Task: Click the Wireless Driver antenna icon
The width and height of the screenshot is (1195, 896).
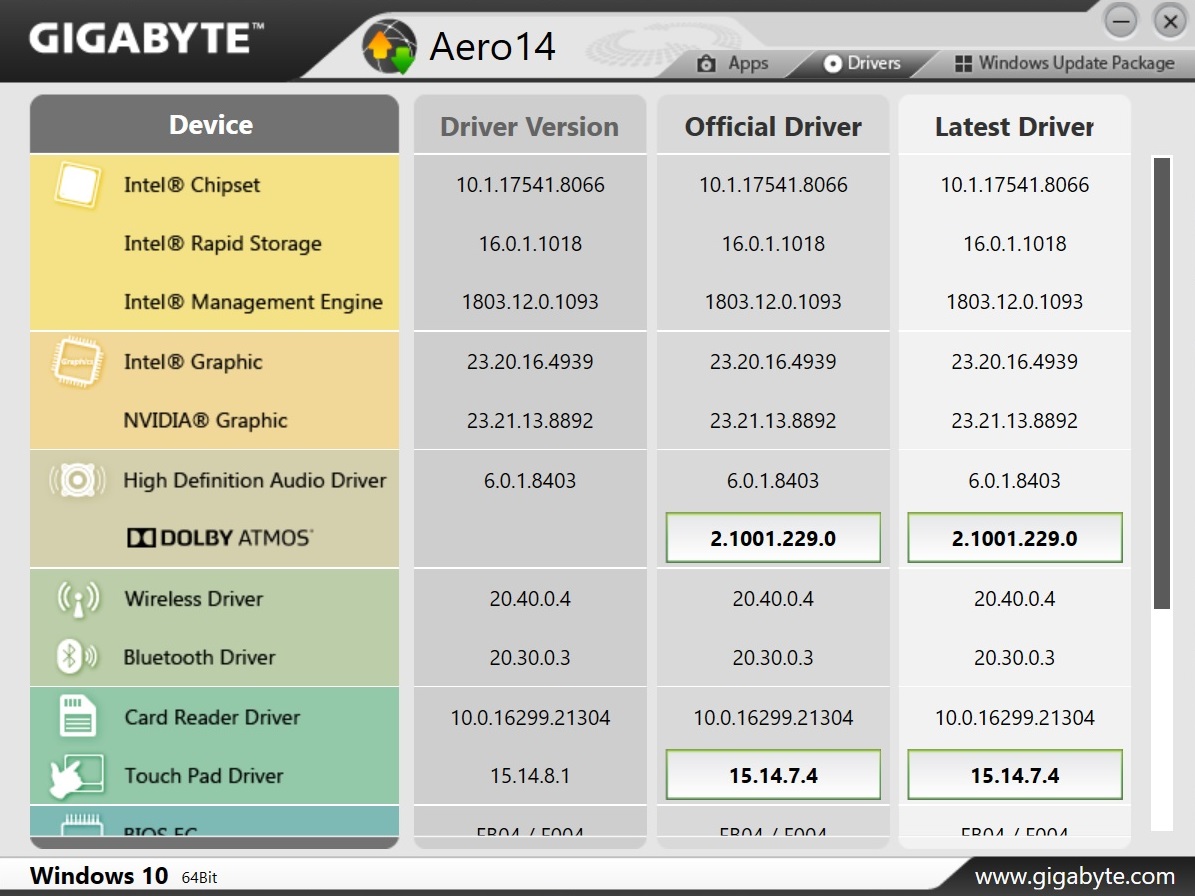Action: [x=78, y=599]
